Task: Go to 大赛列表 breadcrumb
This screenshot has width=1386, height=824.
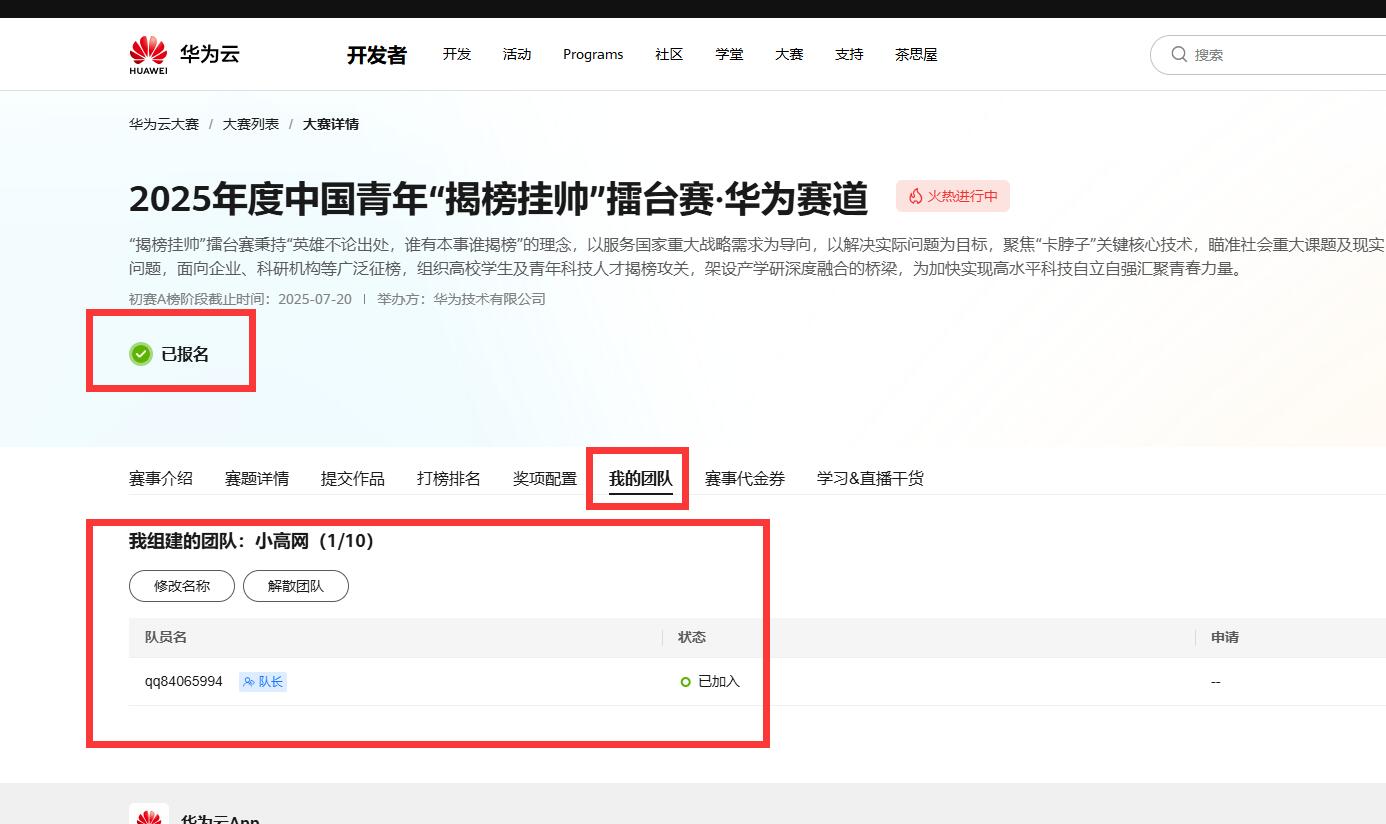Action: coord(251,124)
